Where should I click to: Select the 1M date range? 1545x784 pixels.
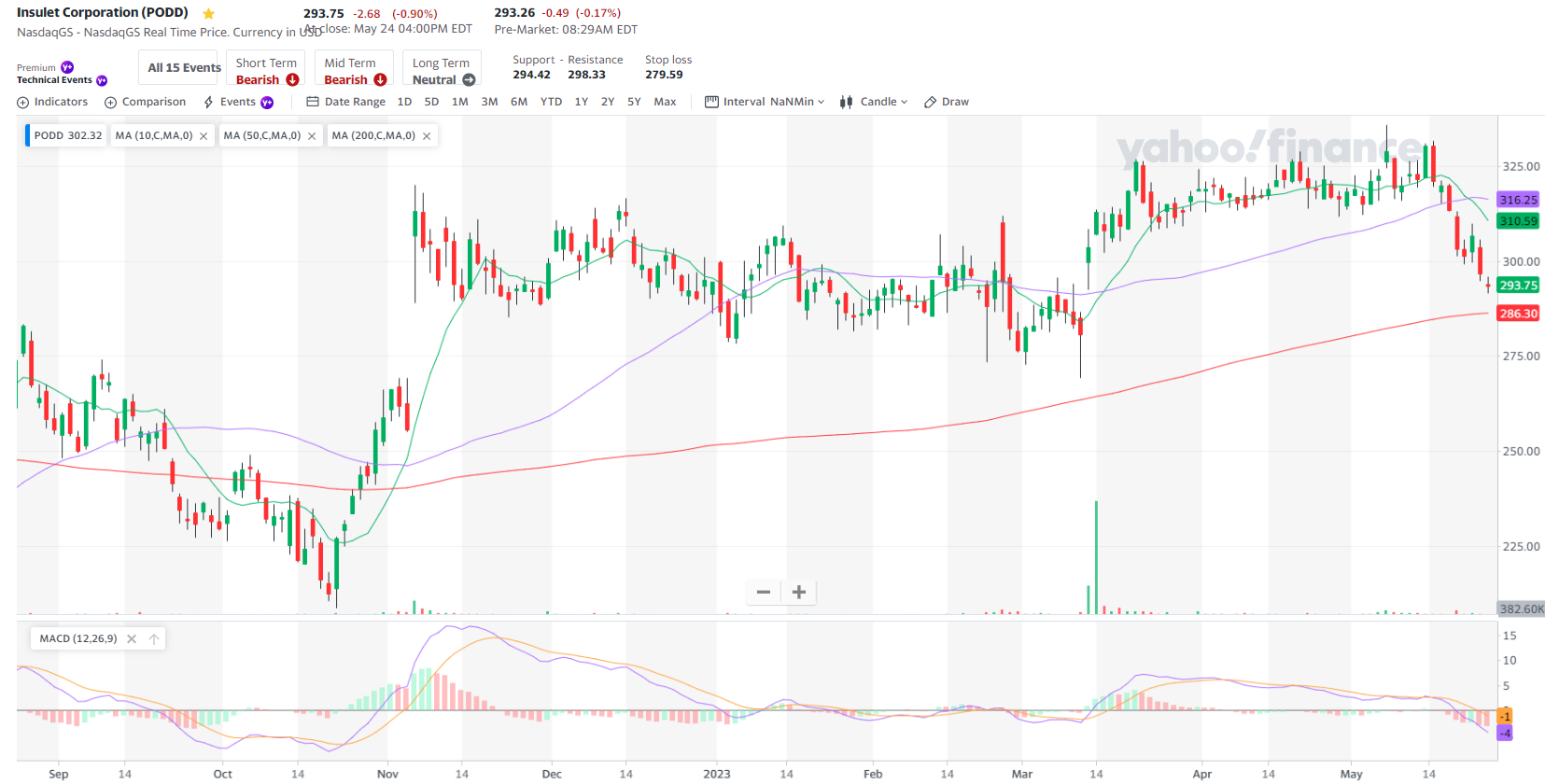click(x=460, y=103)
